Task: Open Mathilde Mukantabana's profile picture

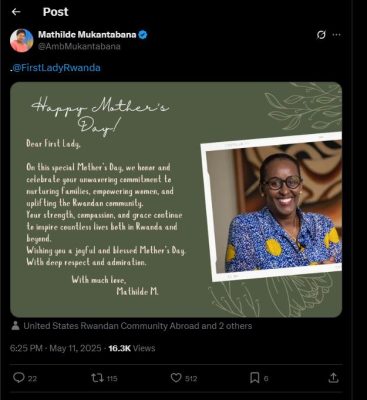Action: click(22, 40)
